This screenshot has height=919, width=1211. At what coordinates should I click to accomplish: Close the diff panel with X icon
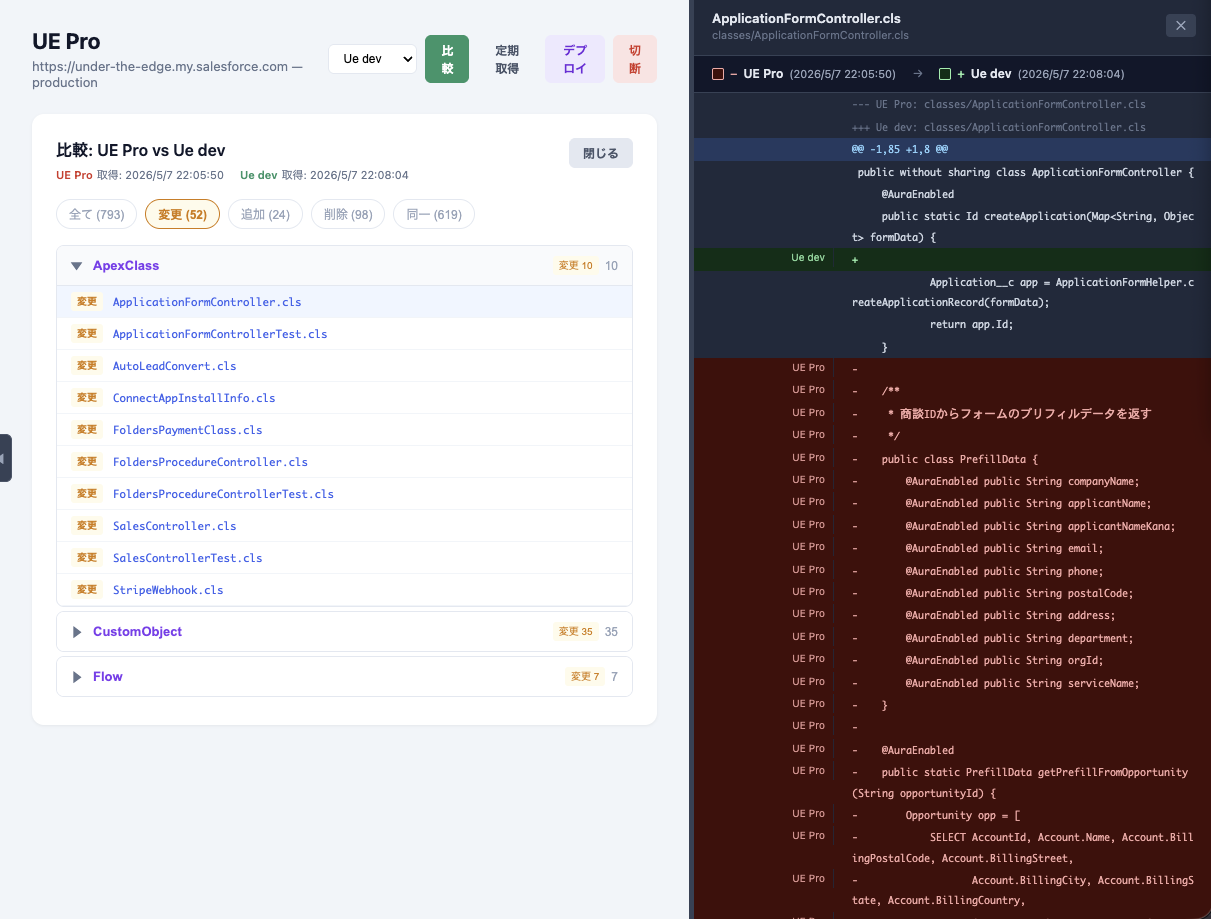coord(1181,25)
